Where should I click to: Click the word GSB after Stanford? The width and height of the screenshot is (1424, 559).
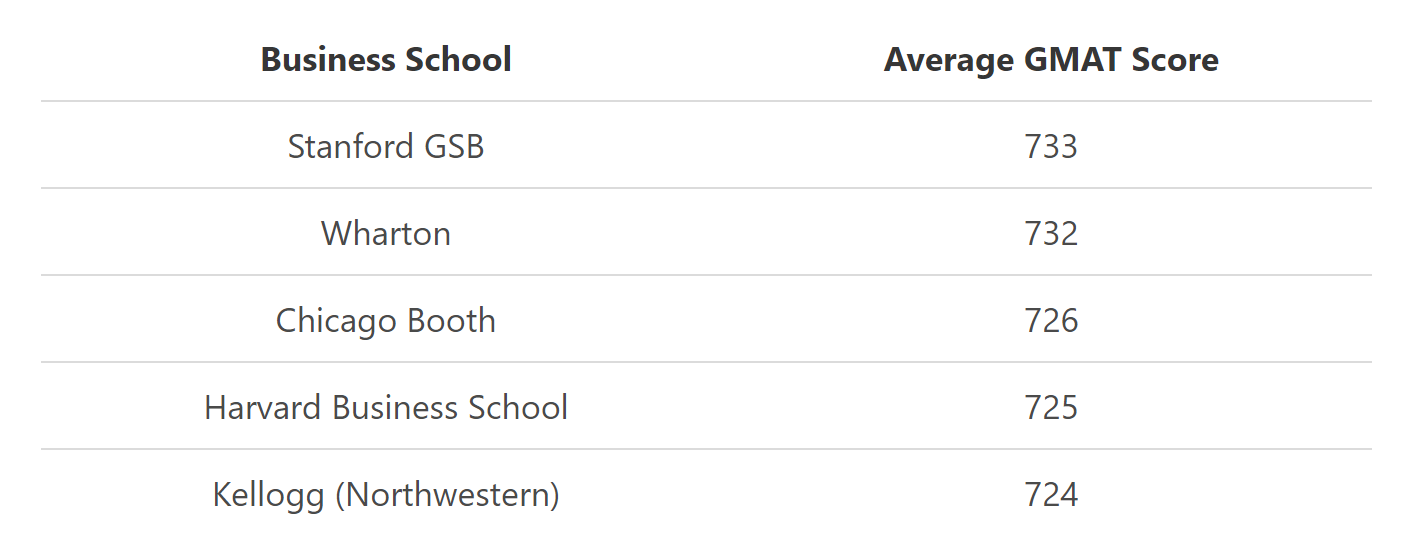coord(454,147)
